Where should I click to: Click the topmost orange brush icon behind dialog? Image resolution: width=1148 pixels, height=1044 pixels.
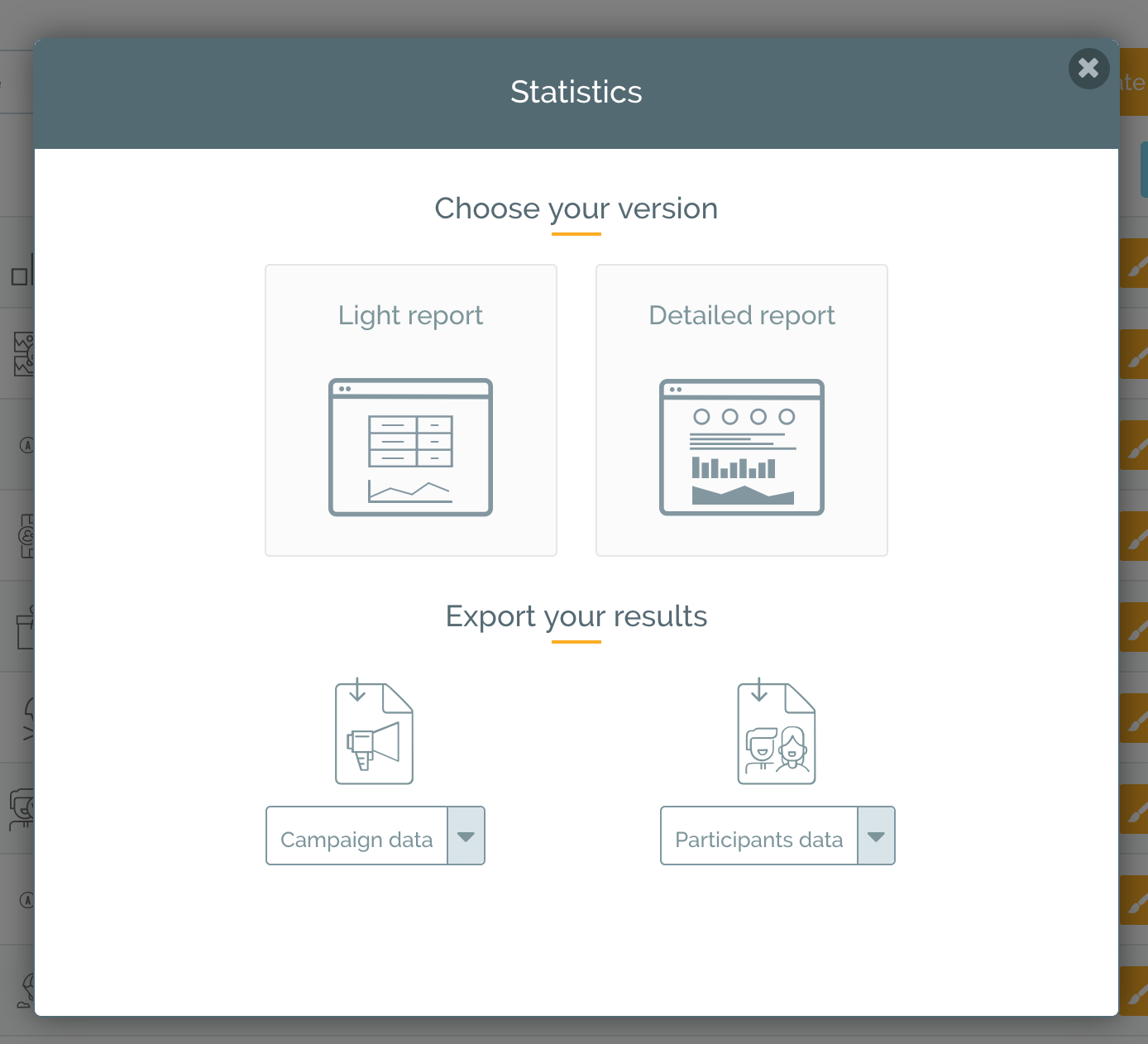[1135, 265]
